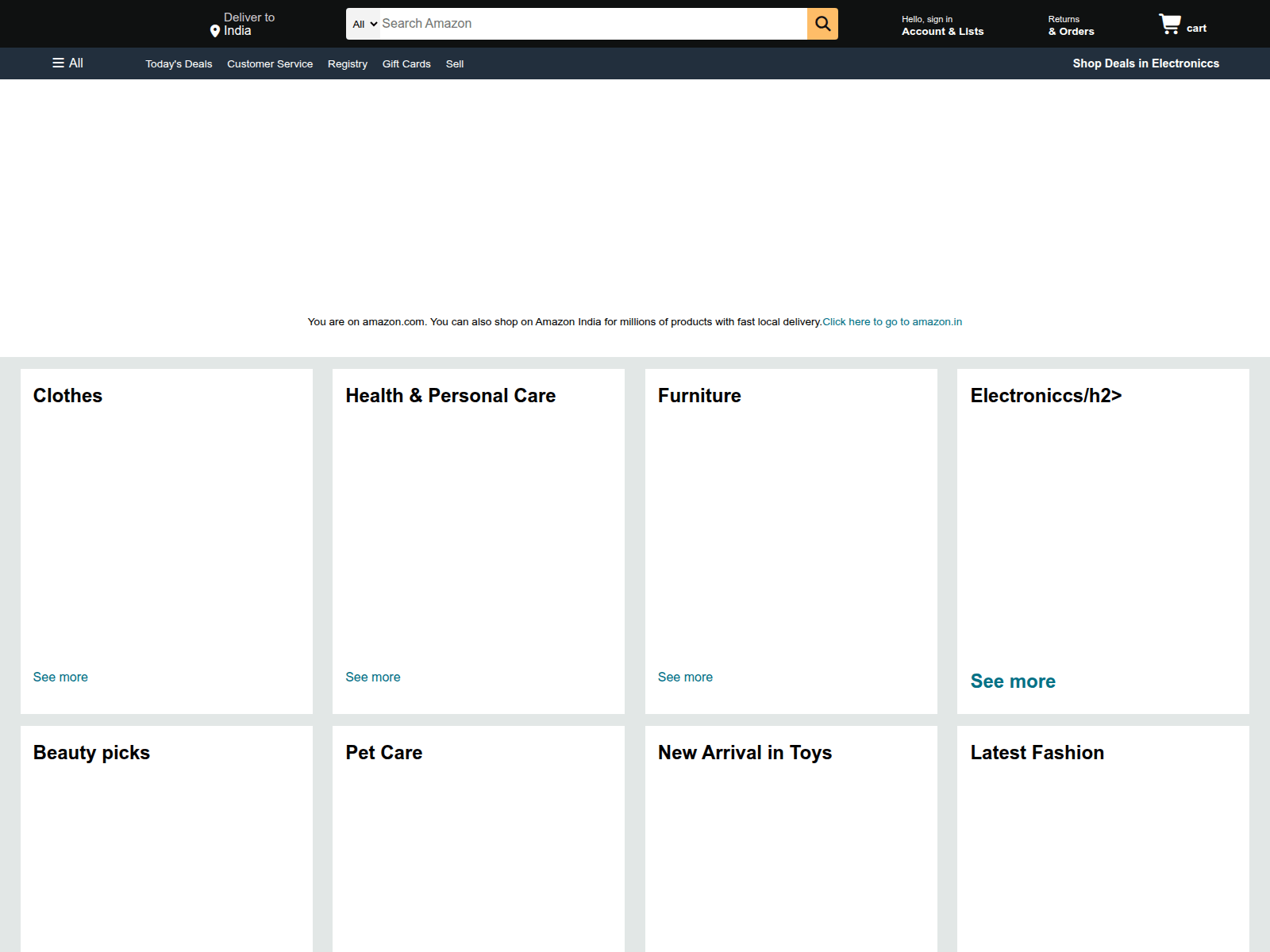Click the magnifying glass search button
This screenshot has width=1270, height=952.
822,24
